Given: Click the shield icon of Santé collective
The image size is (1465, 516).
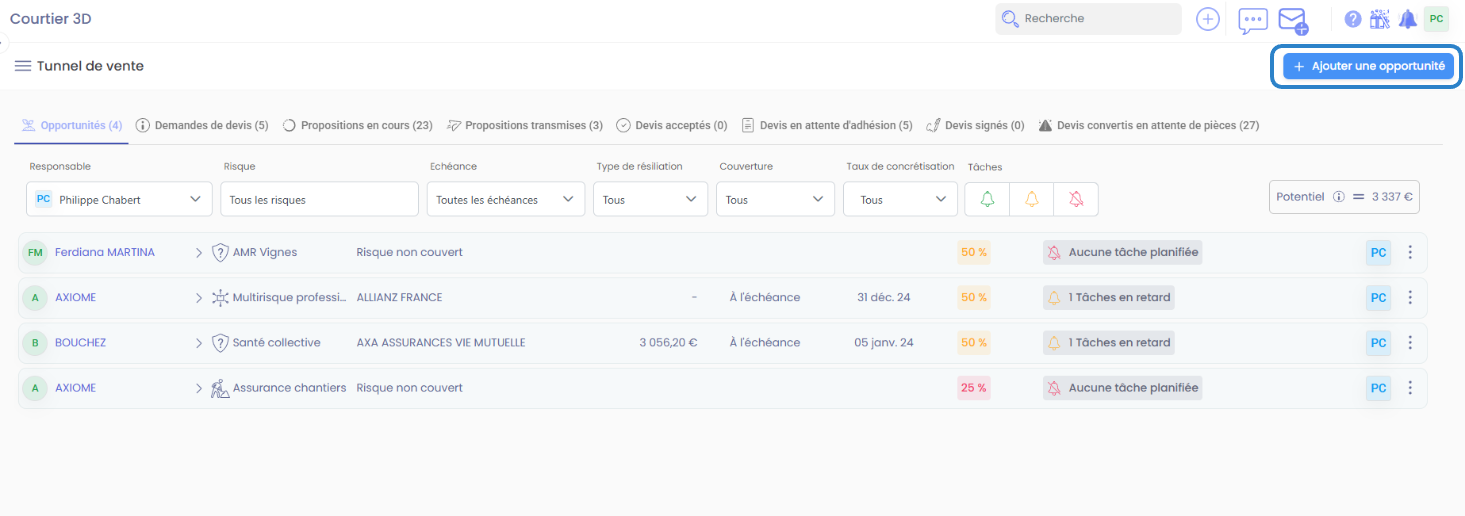Looking at the screenshot, I should tap(220, 343).
